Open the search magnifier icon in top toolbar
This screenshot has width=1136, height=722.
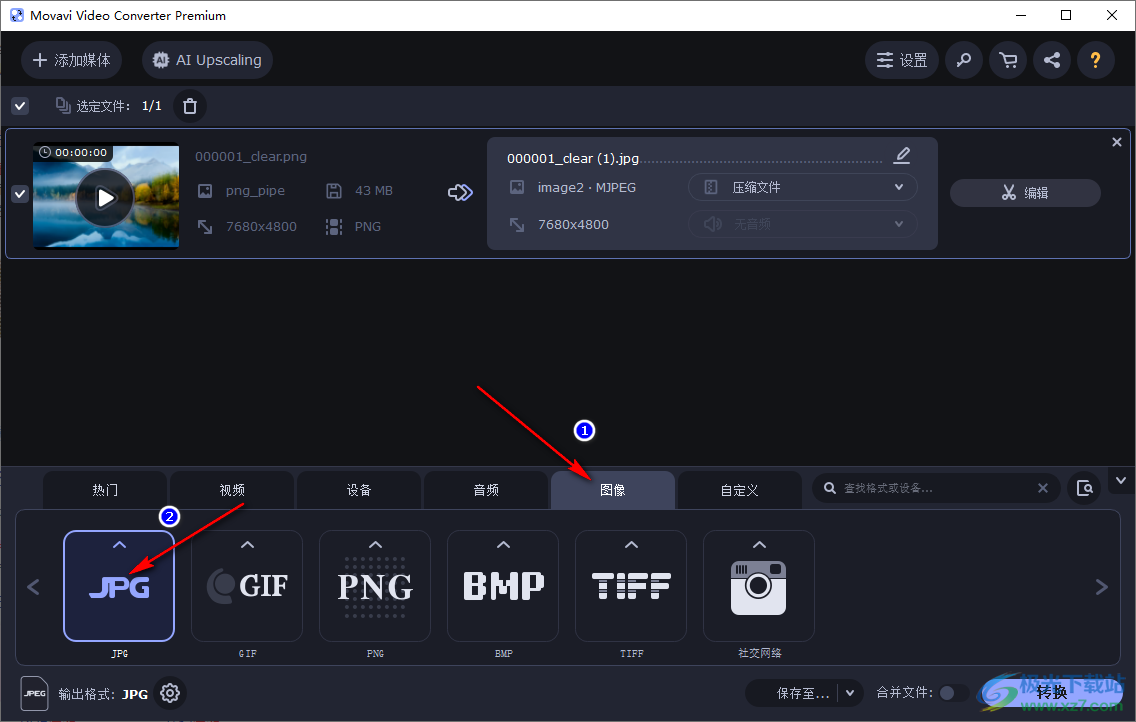coord(964,60)
